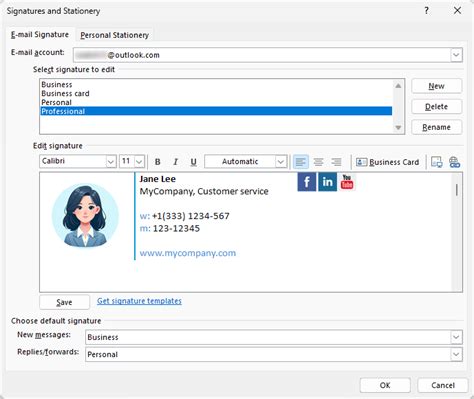Insert picture icon in signature toolbar
This screenshot has width=474, height=399.
click(x=437, y=162)
